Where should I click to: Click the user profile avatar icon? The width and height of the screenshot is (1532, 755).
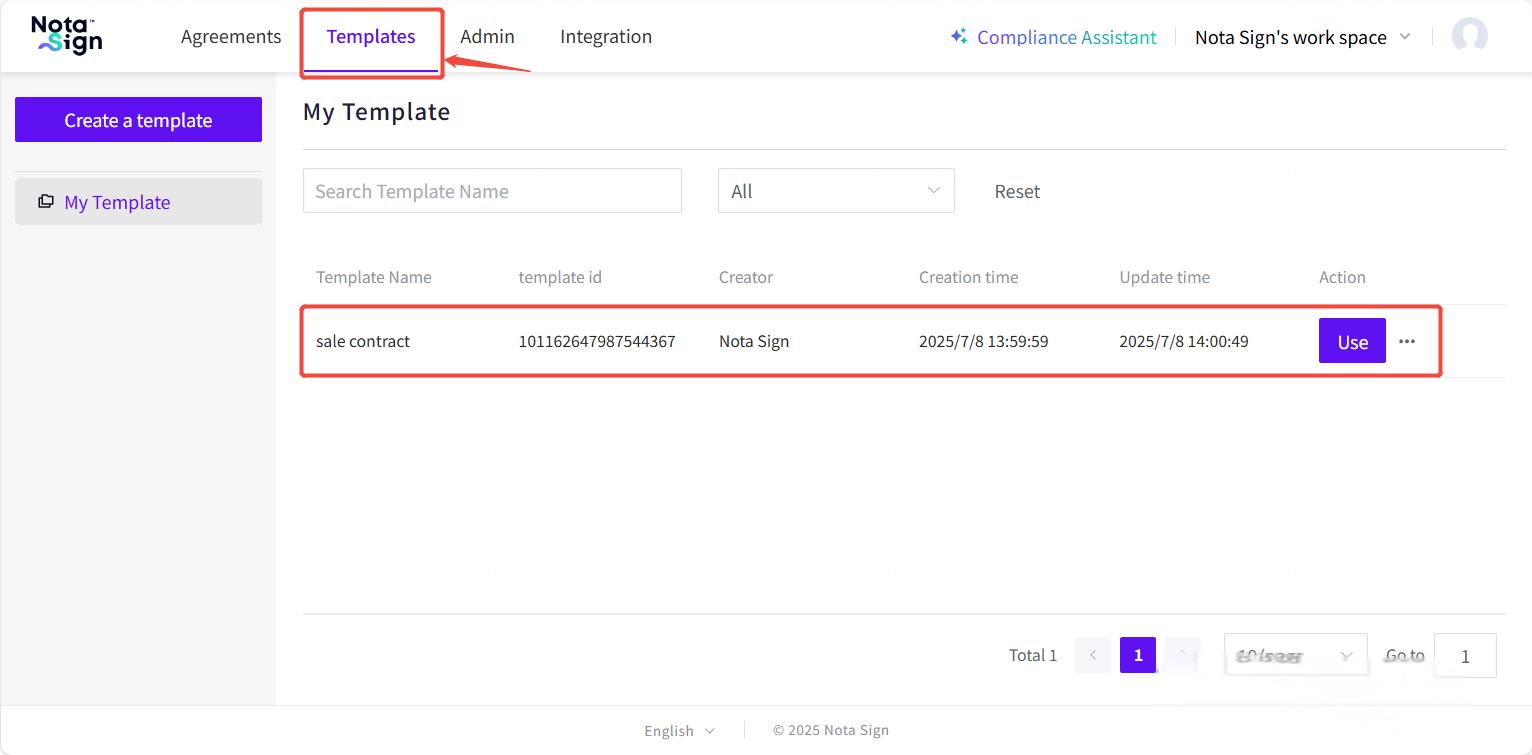pyautogui.click(x=1469, y=36)
